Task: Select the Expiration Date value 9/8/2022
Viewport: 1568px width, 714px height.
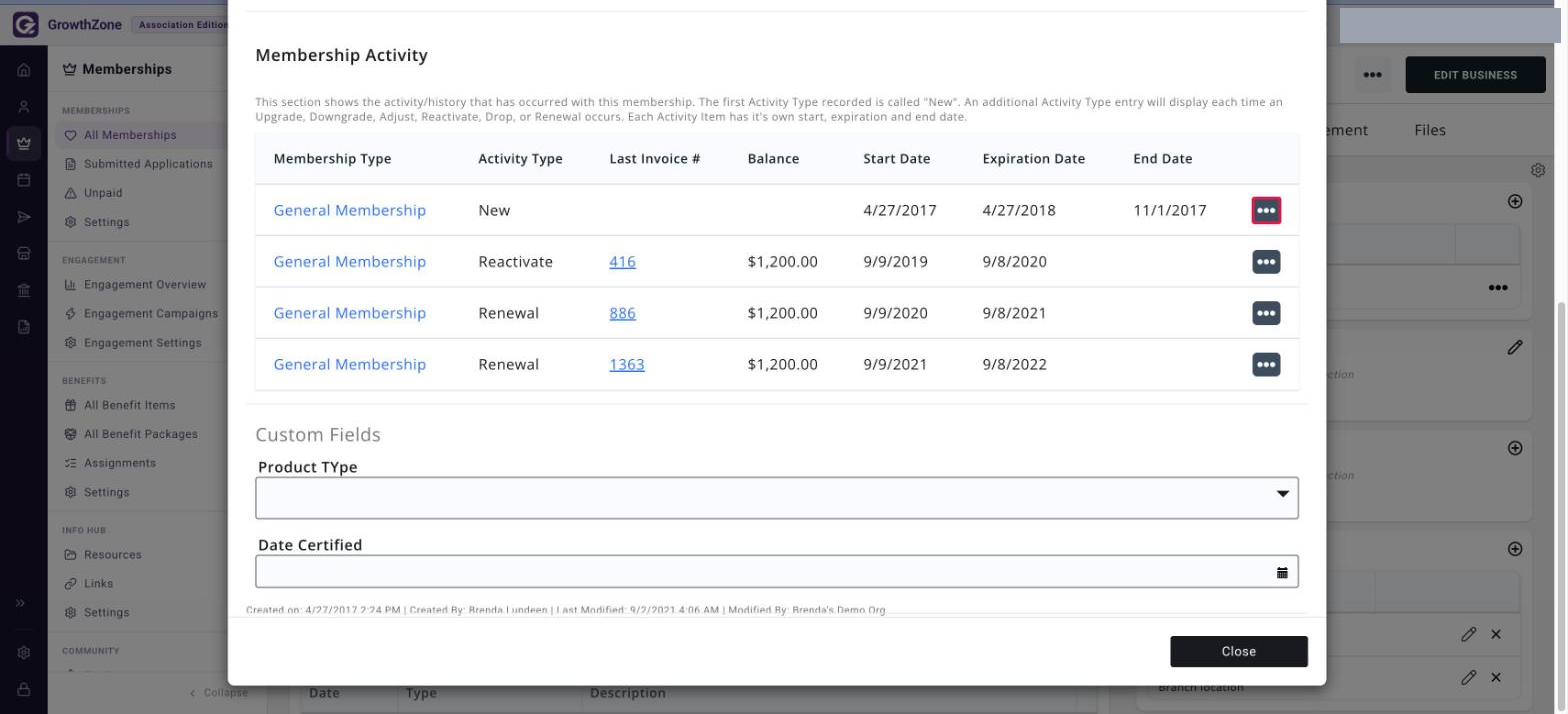Action: (1015, 365)
